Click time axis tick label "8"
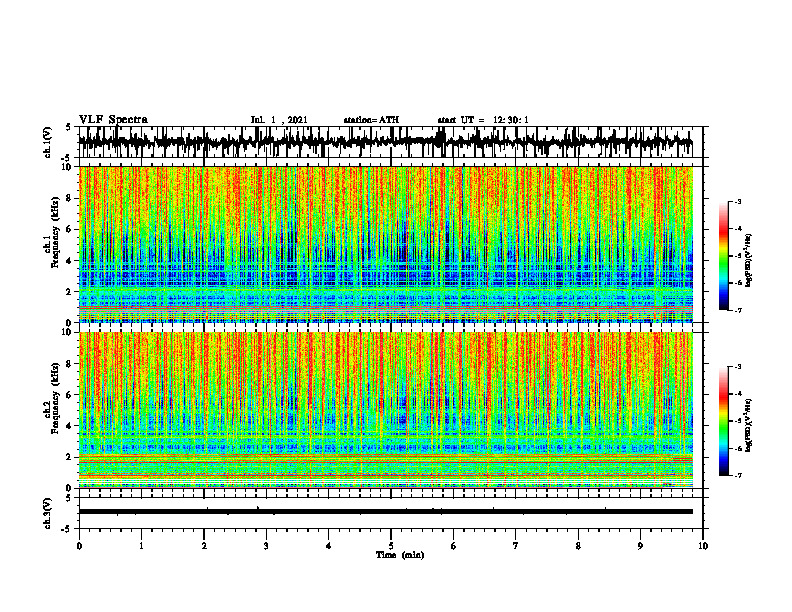The image size is (792, 612). 578,546
